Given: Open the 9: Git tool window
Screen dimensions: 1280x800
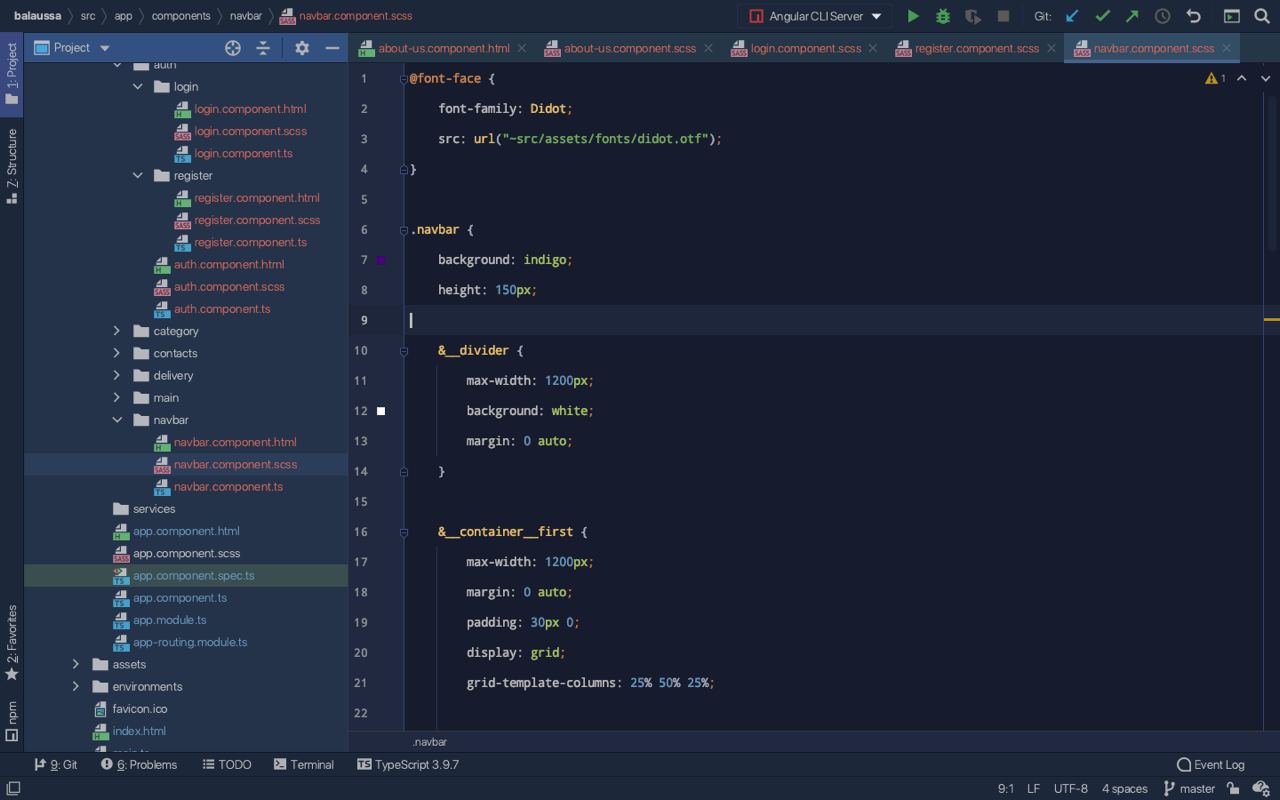Looking at the screenshot, I should coord(56,765).
